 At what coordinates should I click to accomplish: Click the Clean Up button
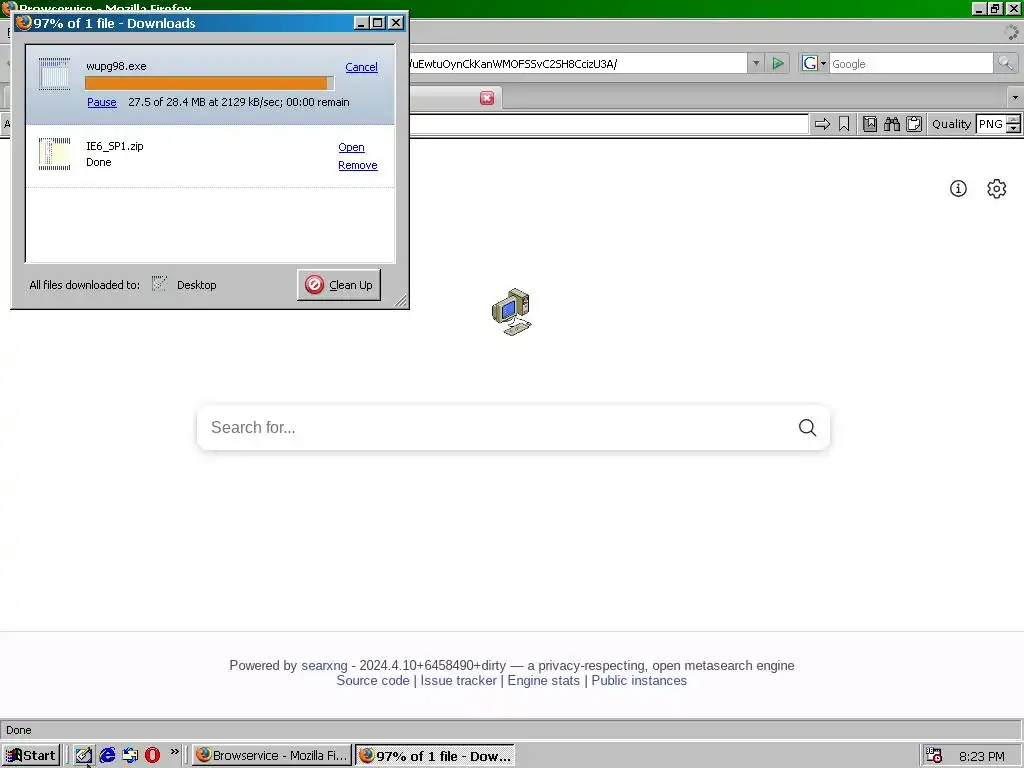pos(339,285)
